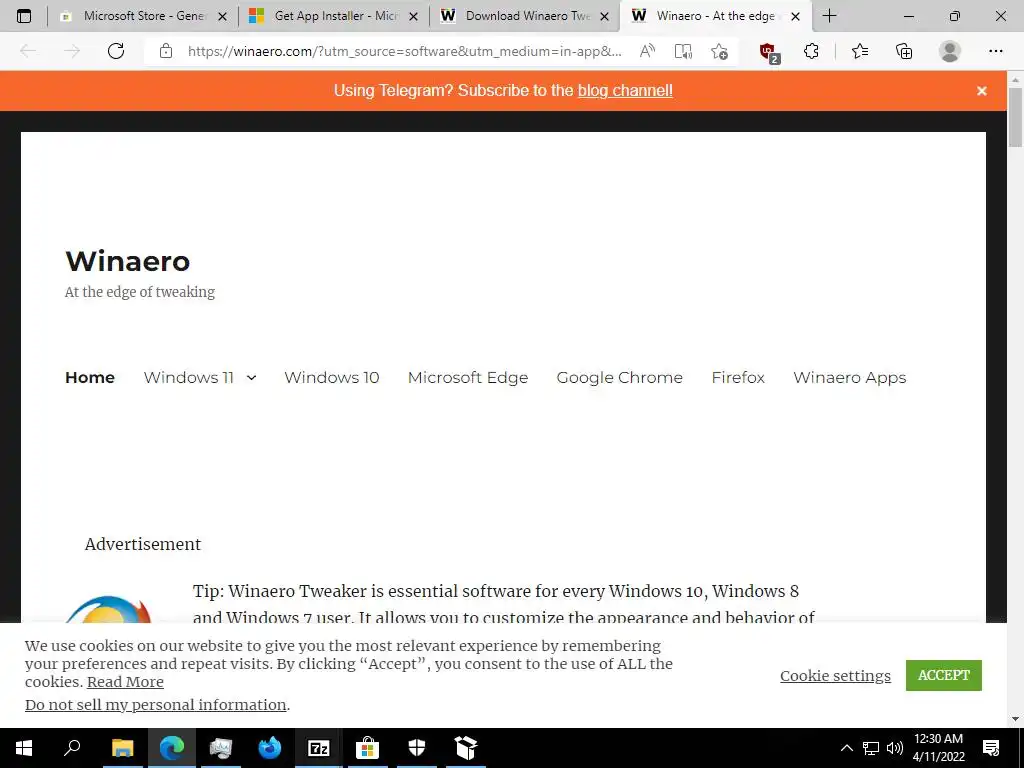Switch to the Microsoft Store tab

coord(144,16)
